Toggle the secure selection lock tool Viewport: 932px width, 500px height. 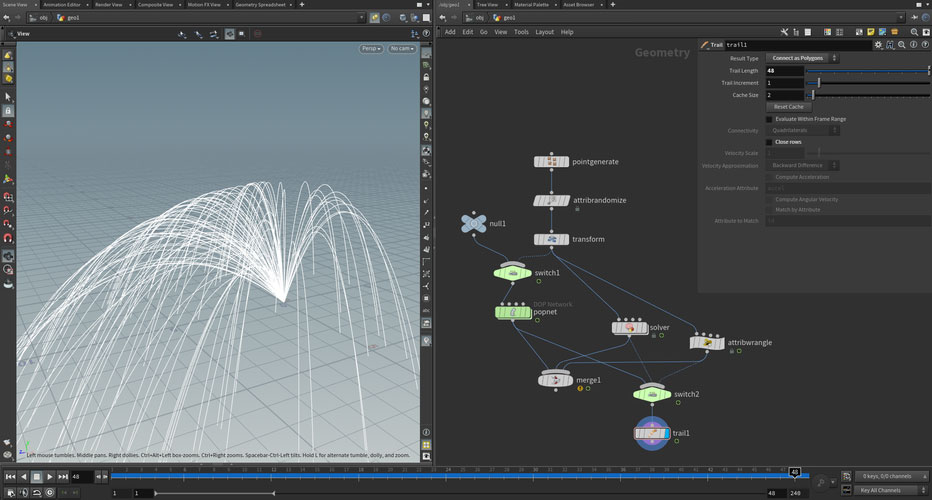pyautogui.click(x=8, y=111)
